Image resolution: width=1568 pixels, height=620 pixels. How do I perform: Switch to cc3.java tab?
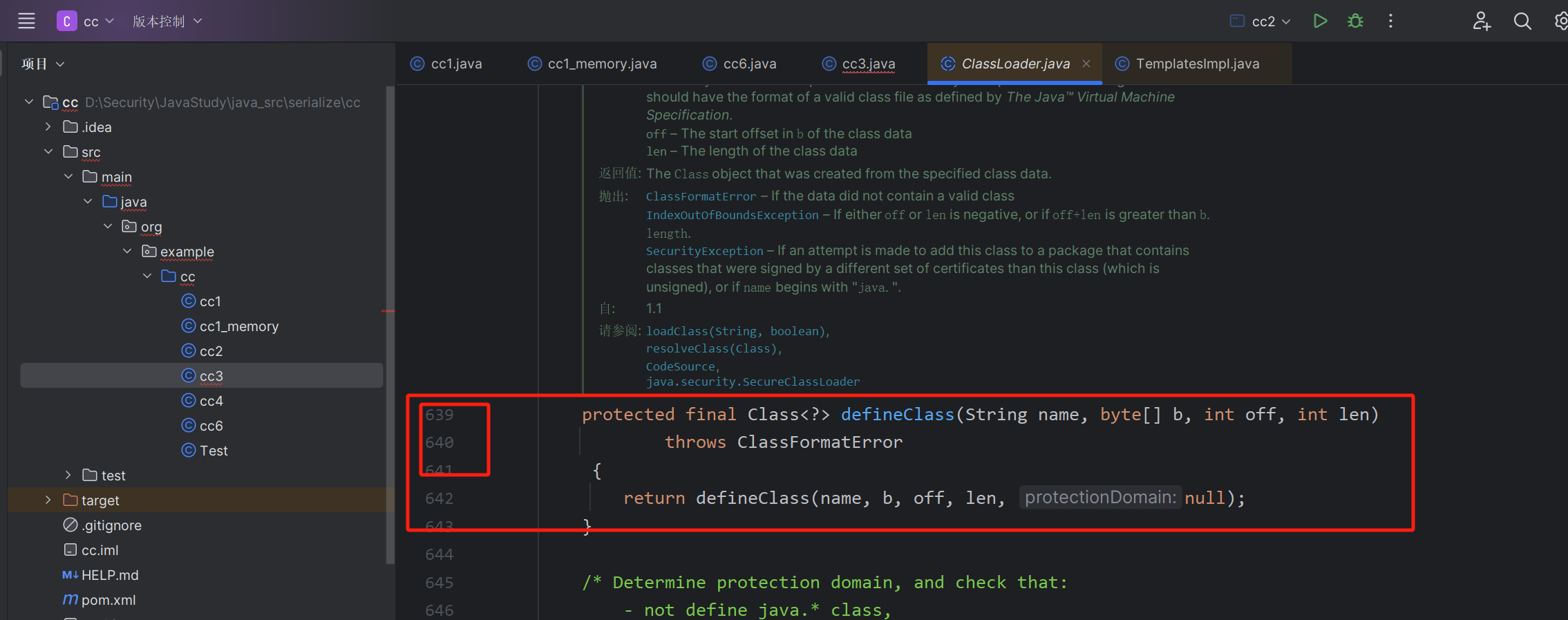tap(858, 64)
